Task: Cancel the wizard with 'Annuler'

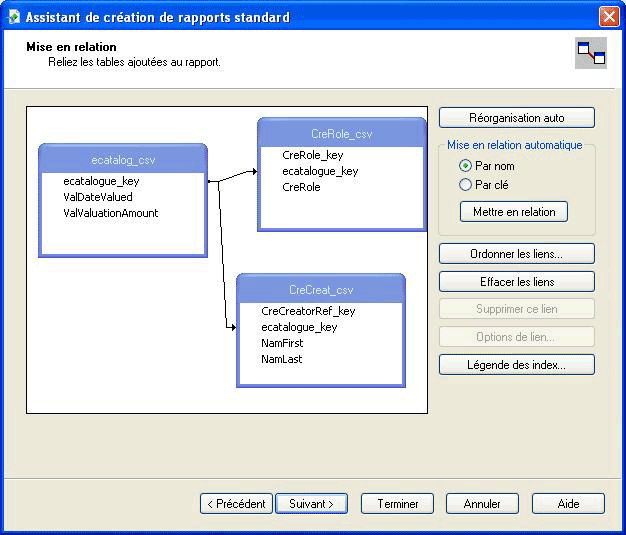Action: click(482, 504)
